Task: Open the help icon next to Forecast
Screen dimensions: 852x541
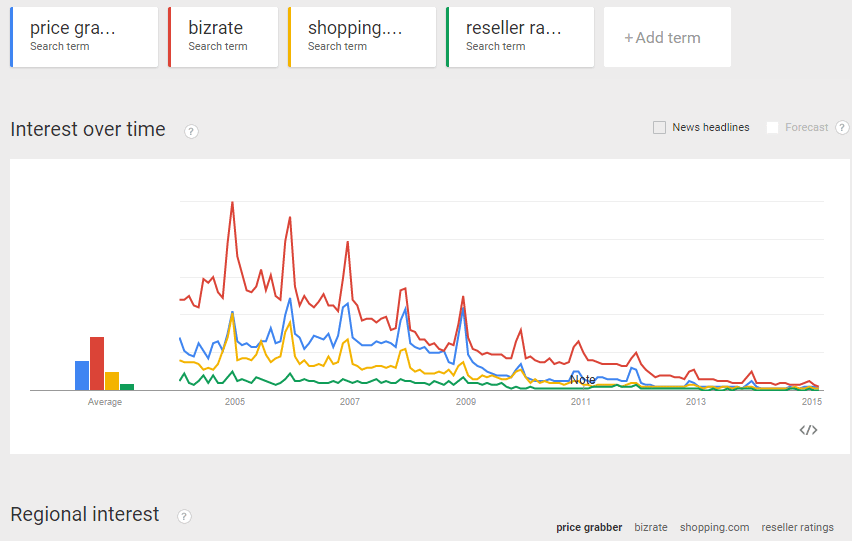Action: click(x=842, y=127)
